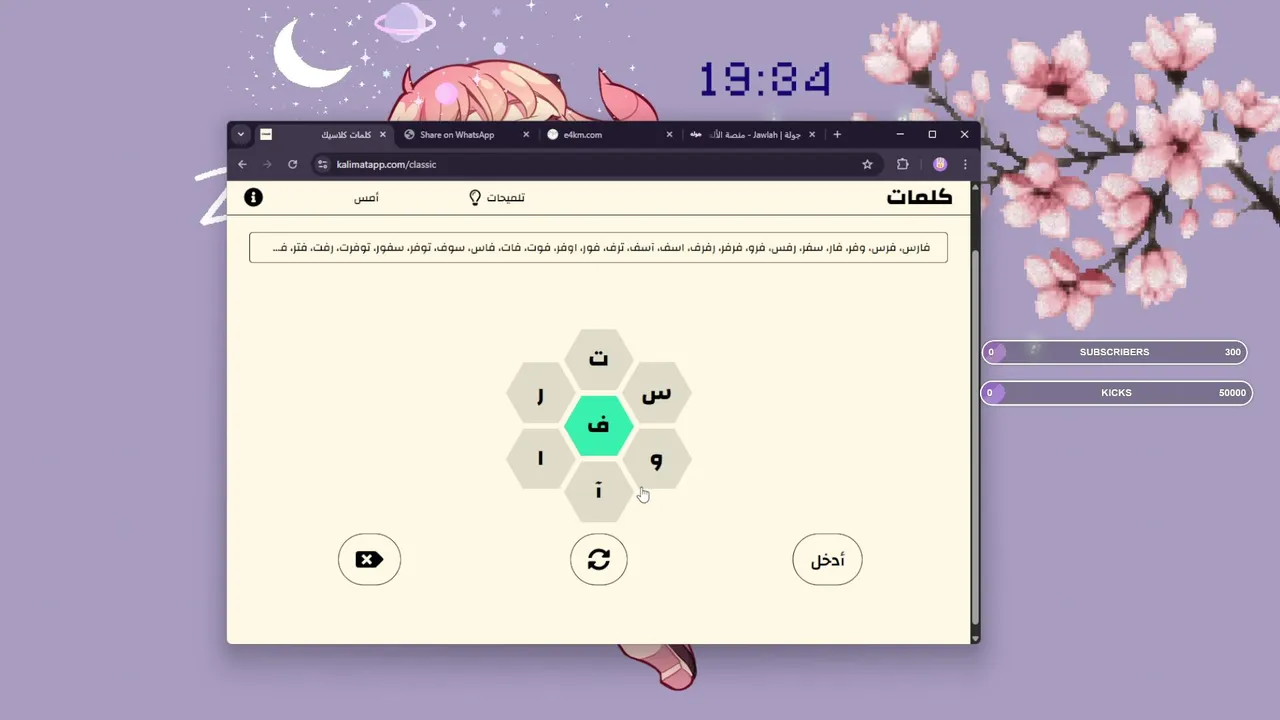Close the Share on WhatsApp tab

526,135
